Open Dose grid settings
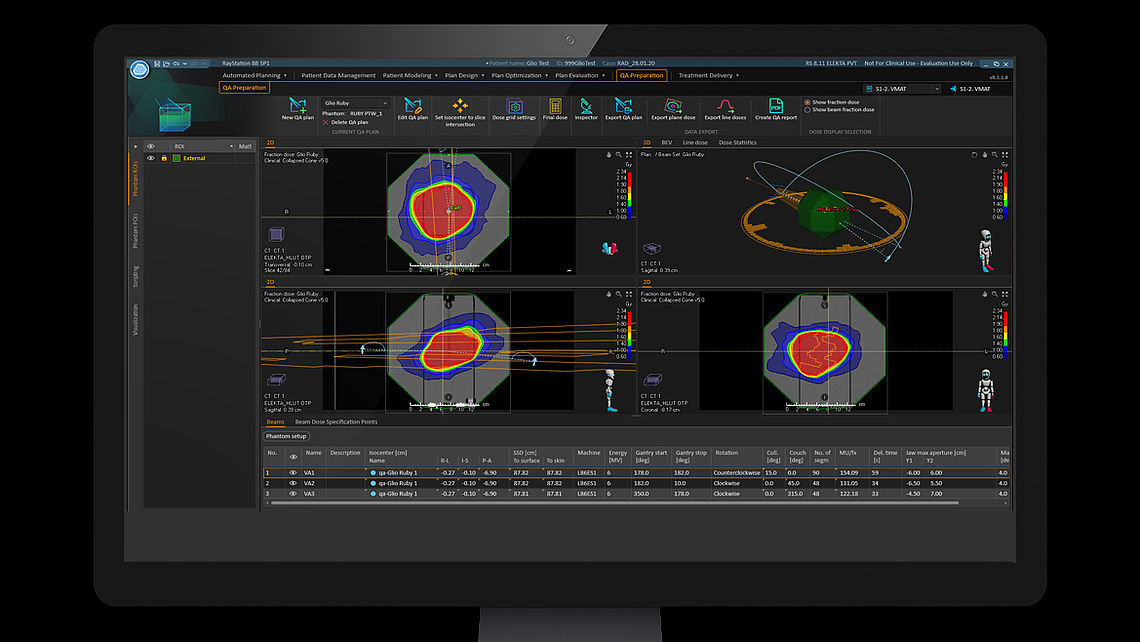Screen dimensions: 1140x642 coord(516,108)
